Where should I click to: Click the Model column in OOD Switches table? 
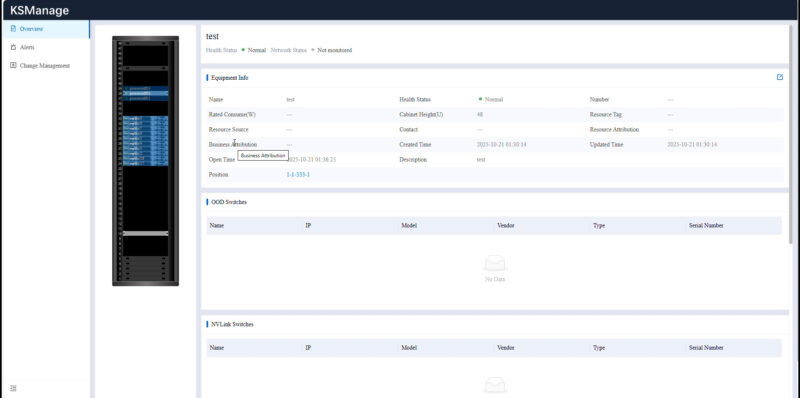(x=409, y=226)
